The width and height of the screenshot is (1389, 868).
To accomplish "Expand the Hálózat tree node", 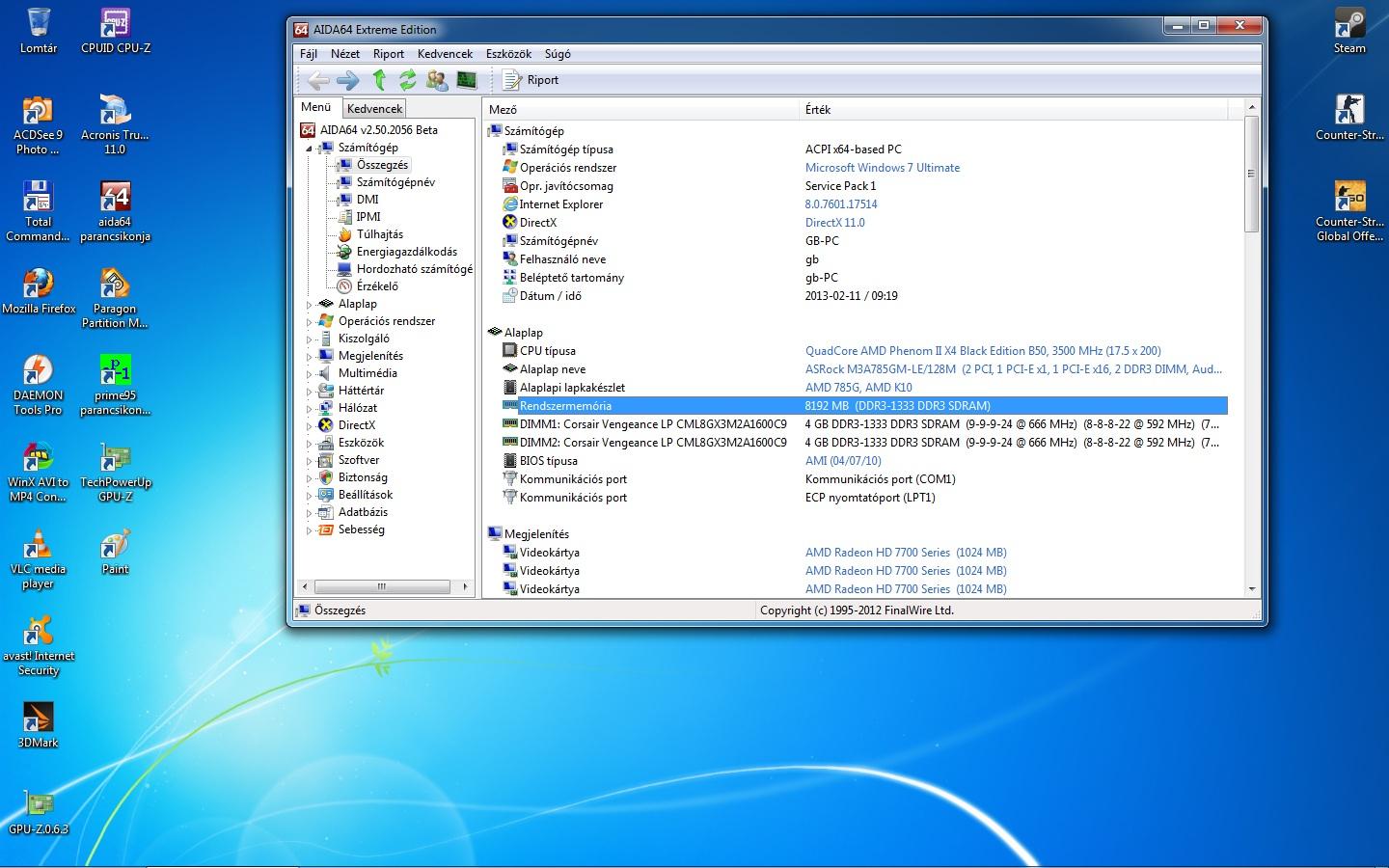I will click(x=310, y=409).
